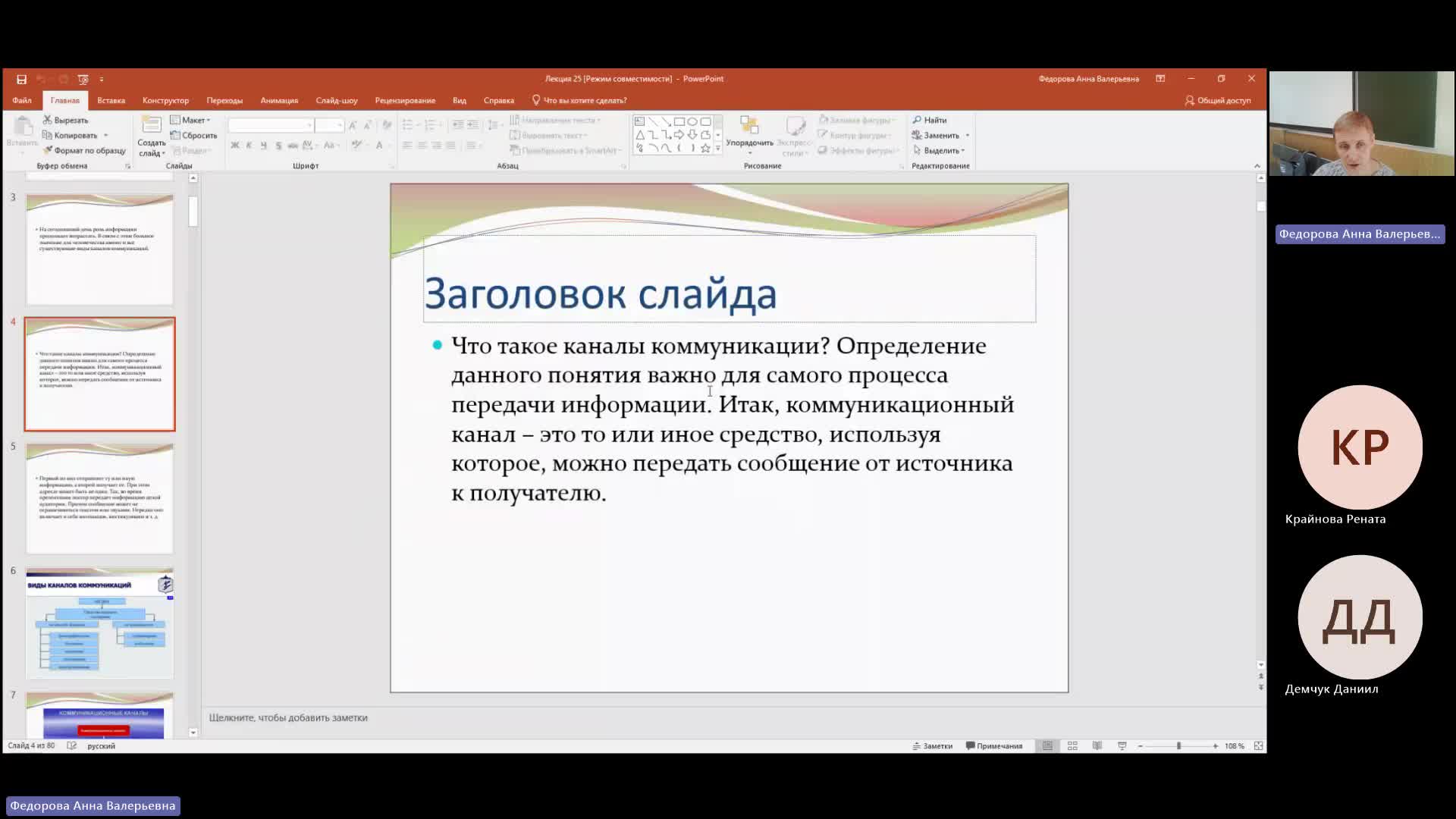Select the triangle shape in gallery
Screen dimensions: 1456x819
pos(639,135)
